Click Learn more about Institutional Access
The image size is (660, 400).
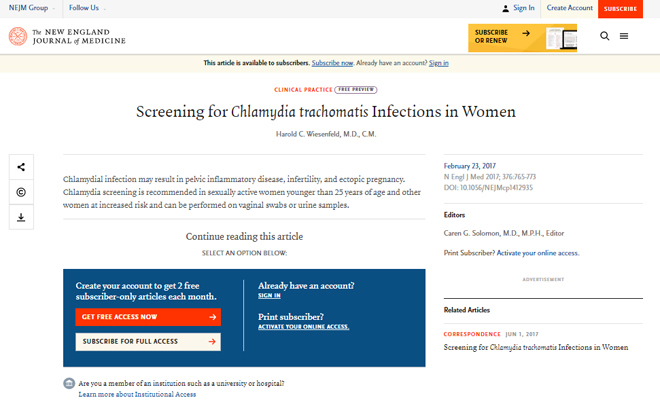[x=137, y=394]
